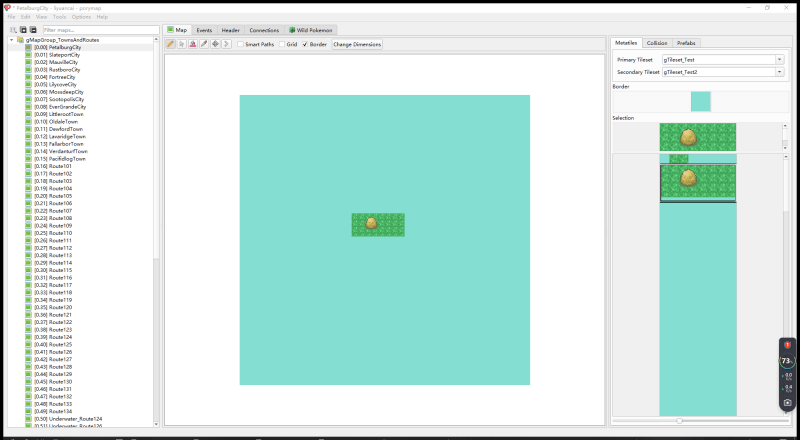Select the pointer select tool
The image size is (800, 440).
click(182, 44)
